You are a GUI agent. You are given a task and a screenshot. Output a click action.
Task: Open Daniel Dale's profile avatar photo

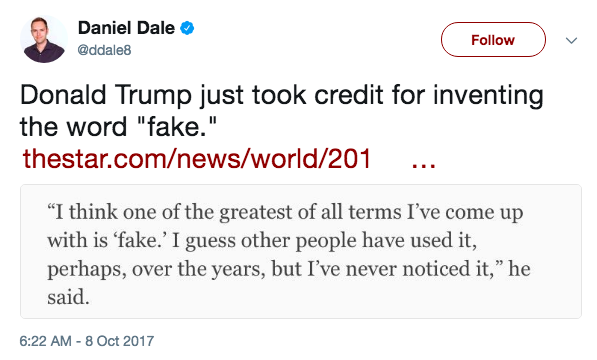coord(44,39)
